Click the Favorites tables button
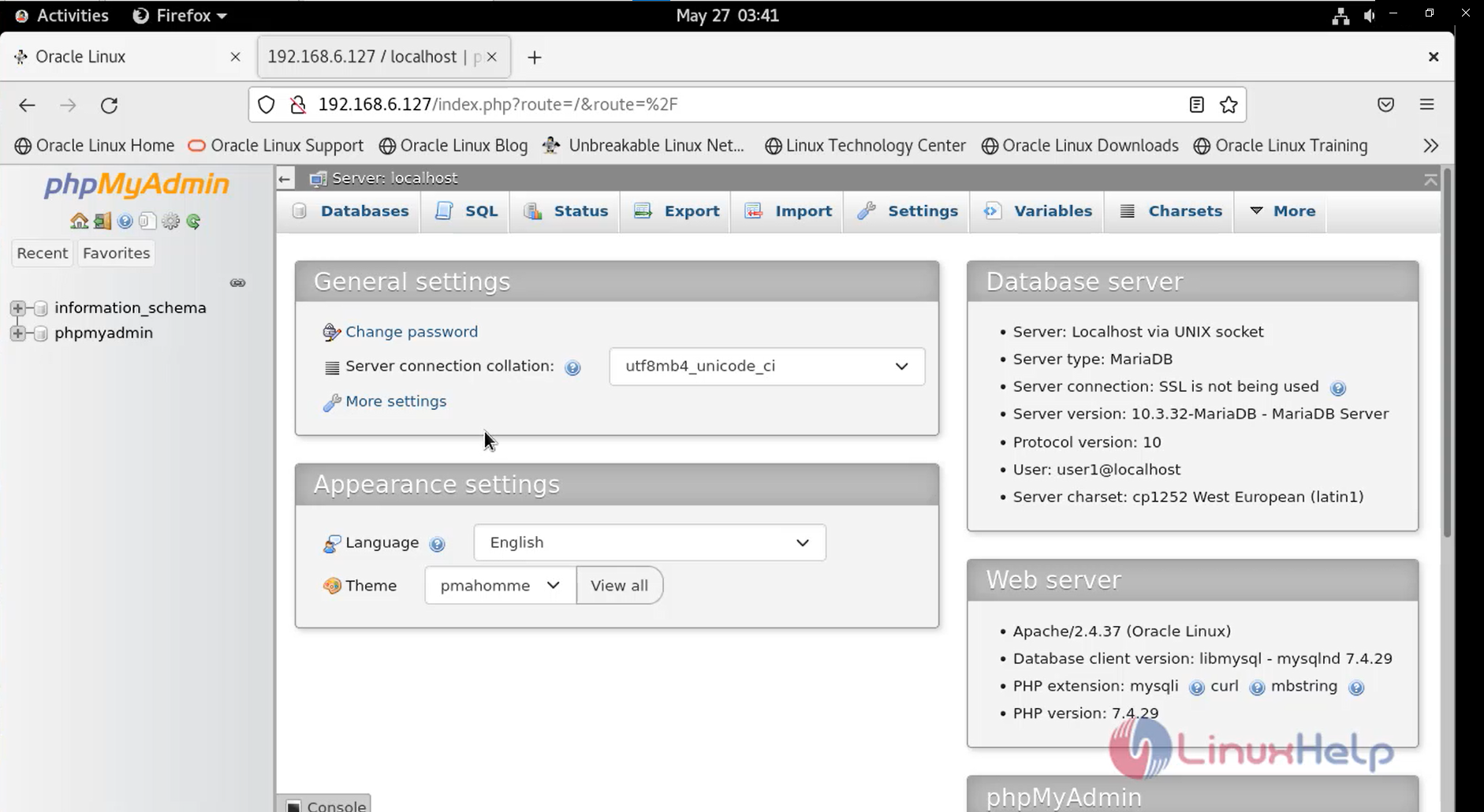Screen dimensions: 1484x812 pyautogui.click(x=116, y=253)
